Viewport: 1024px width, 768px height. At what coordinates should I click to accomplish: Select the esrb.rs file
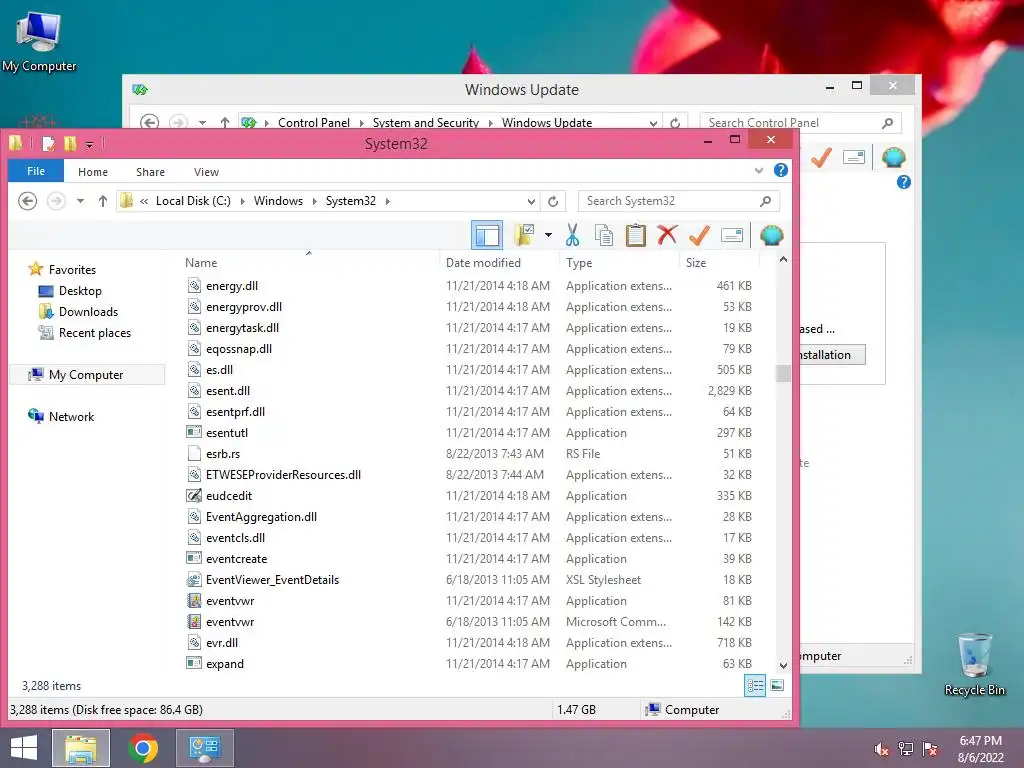click(x=223, y=454)
